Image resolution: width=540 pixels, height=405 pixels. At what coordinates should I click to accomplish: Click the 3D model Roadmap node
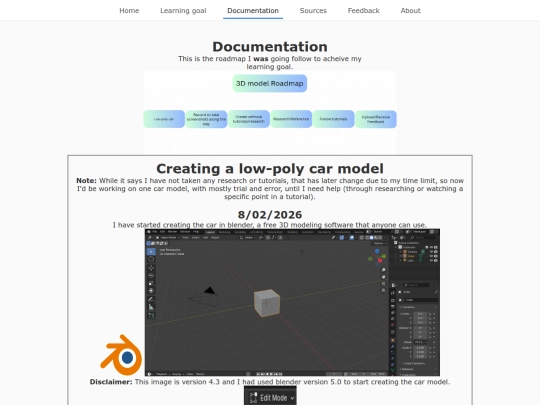click(x=270, y=83)
